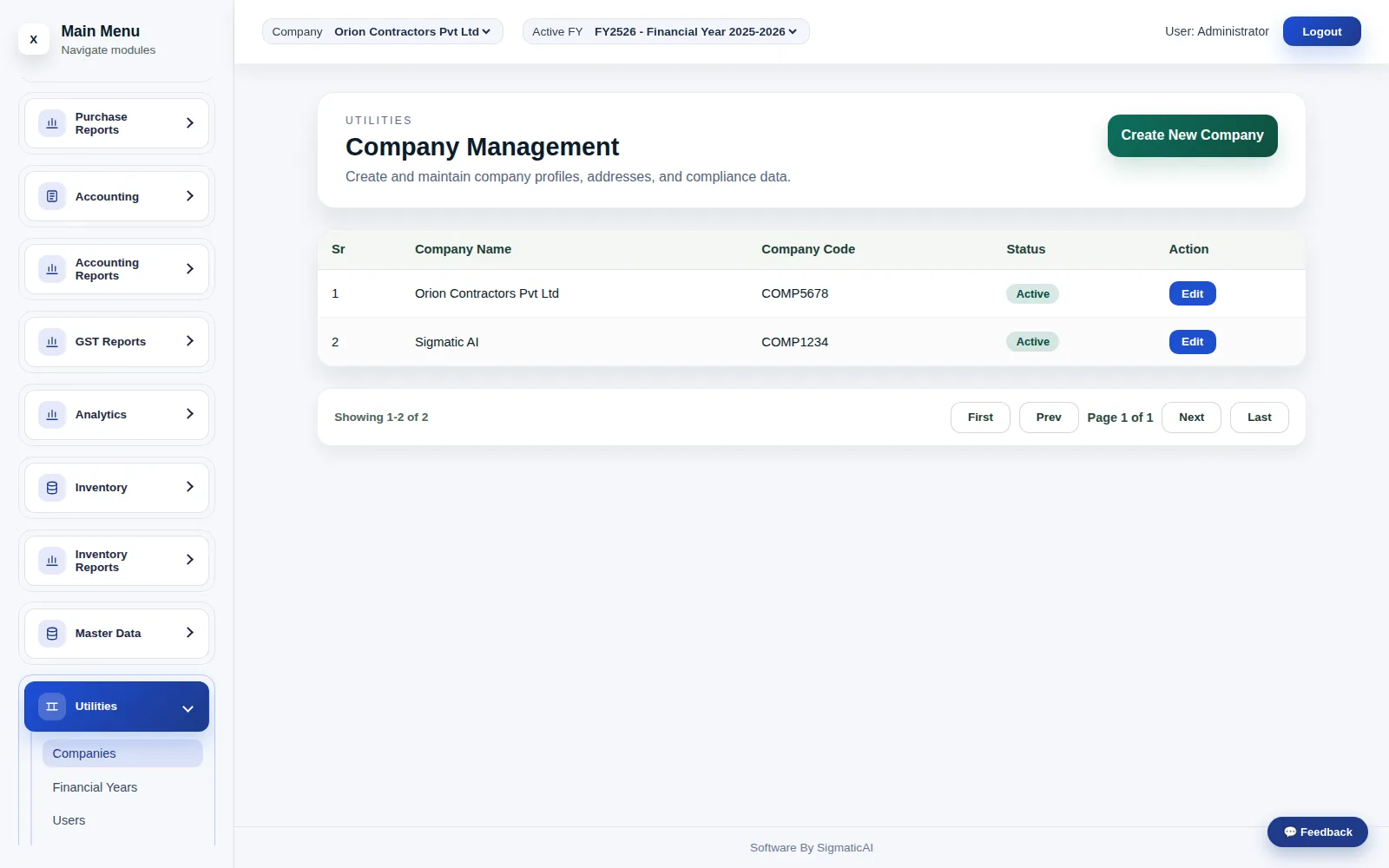This screenshot has height=868, width=1389.
Task: Click the Inventory database icon
Action: tap(52, 488)
